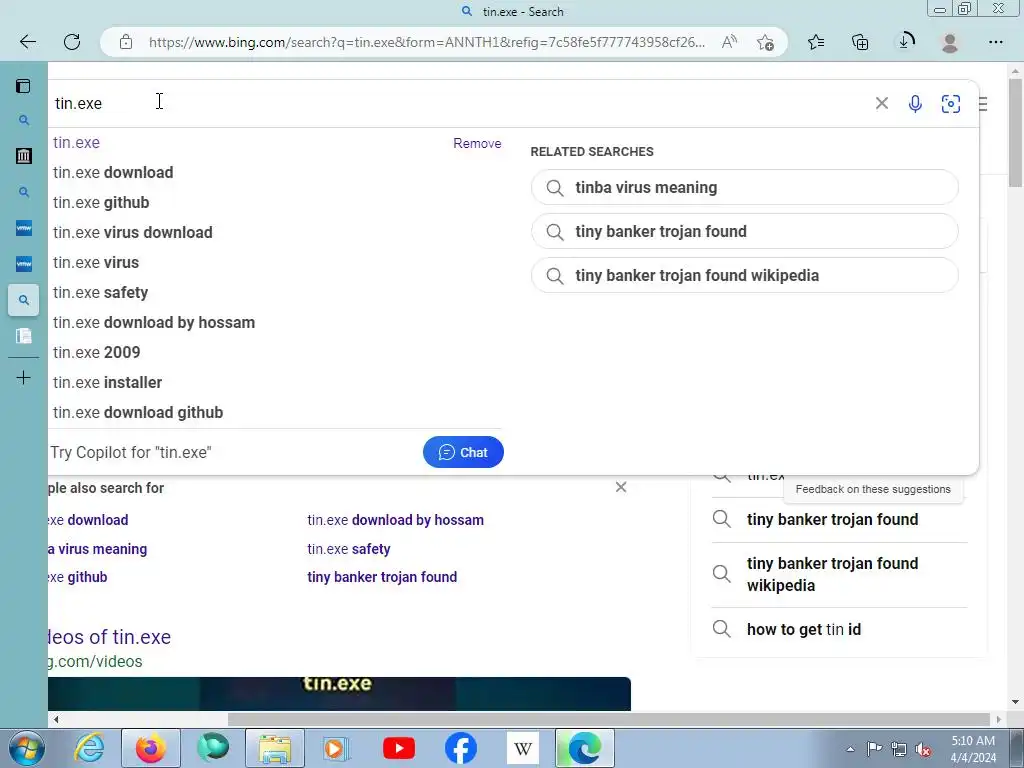
Task: Switch to the first vmw tab in sidebar
Action: [24, 228]
